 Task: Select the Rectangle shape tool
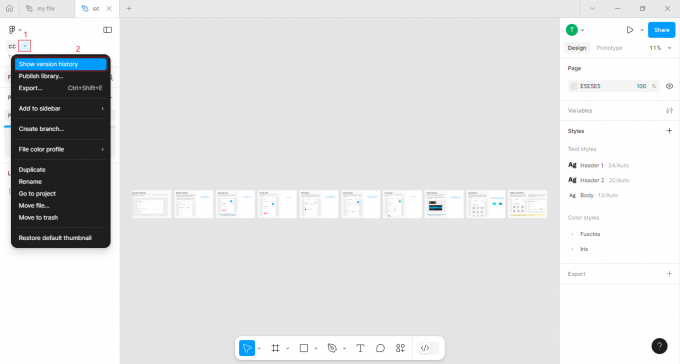click(304, 348)
